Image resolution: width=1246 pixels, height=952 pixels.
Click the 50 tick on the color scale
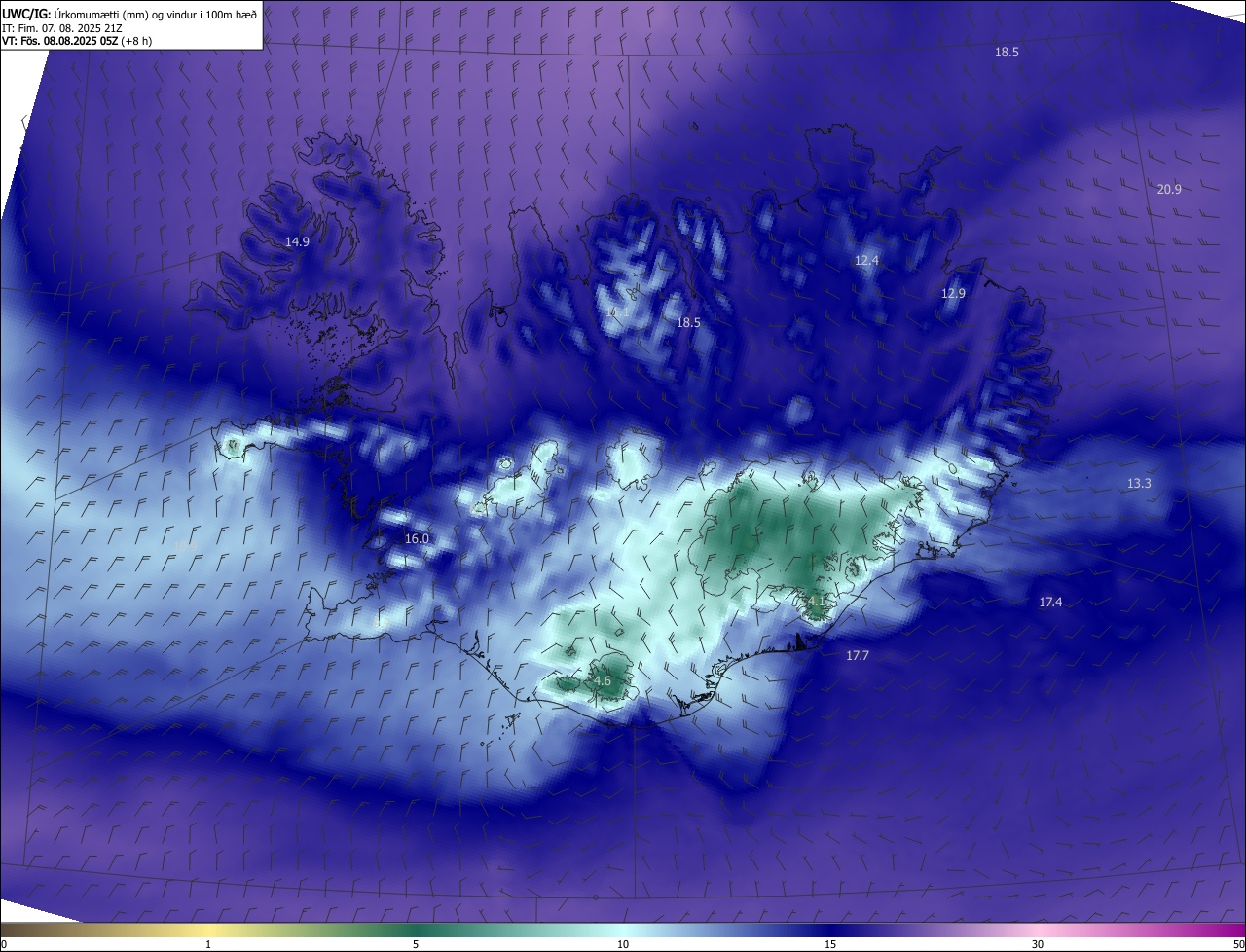click(x=1238, y=944)
